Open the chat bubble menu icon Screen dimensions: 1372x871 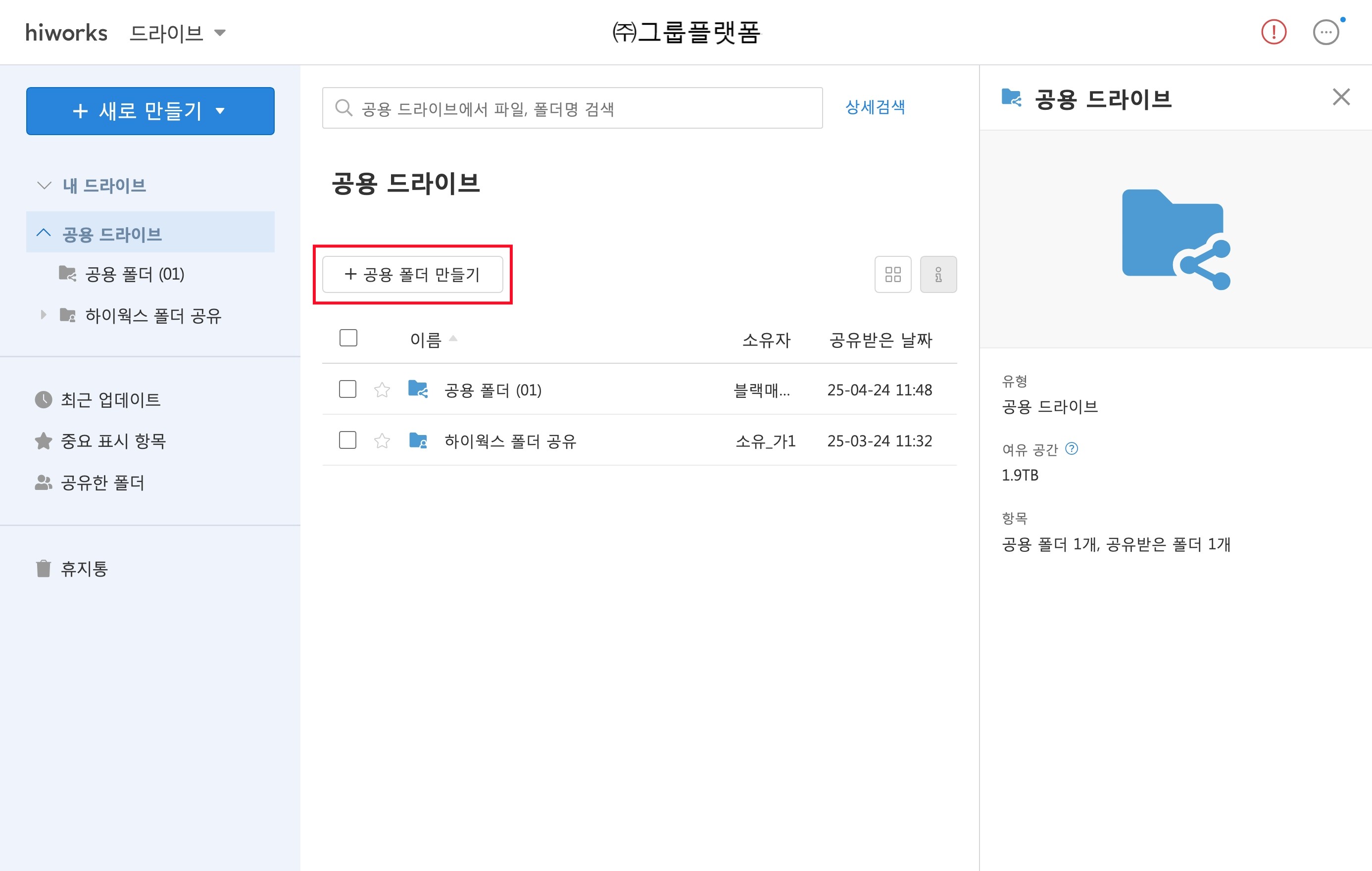coord(1326,33)
